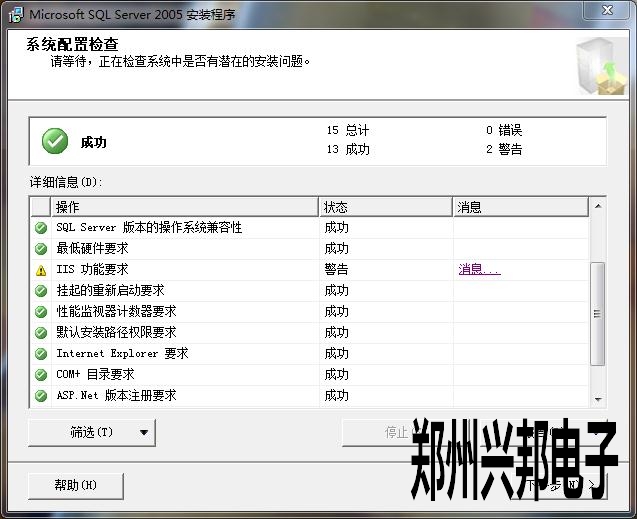Click check icon for Internet Explorer 要求
This screenshot has width=637, height=519.
point(41,354)
